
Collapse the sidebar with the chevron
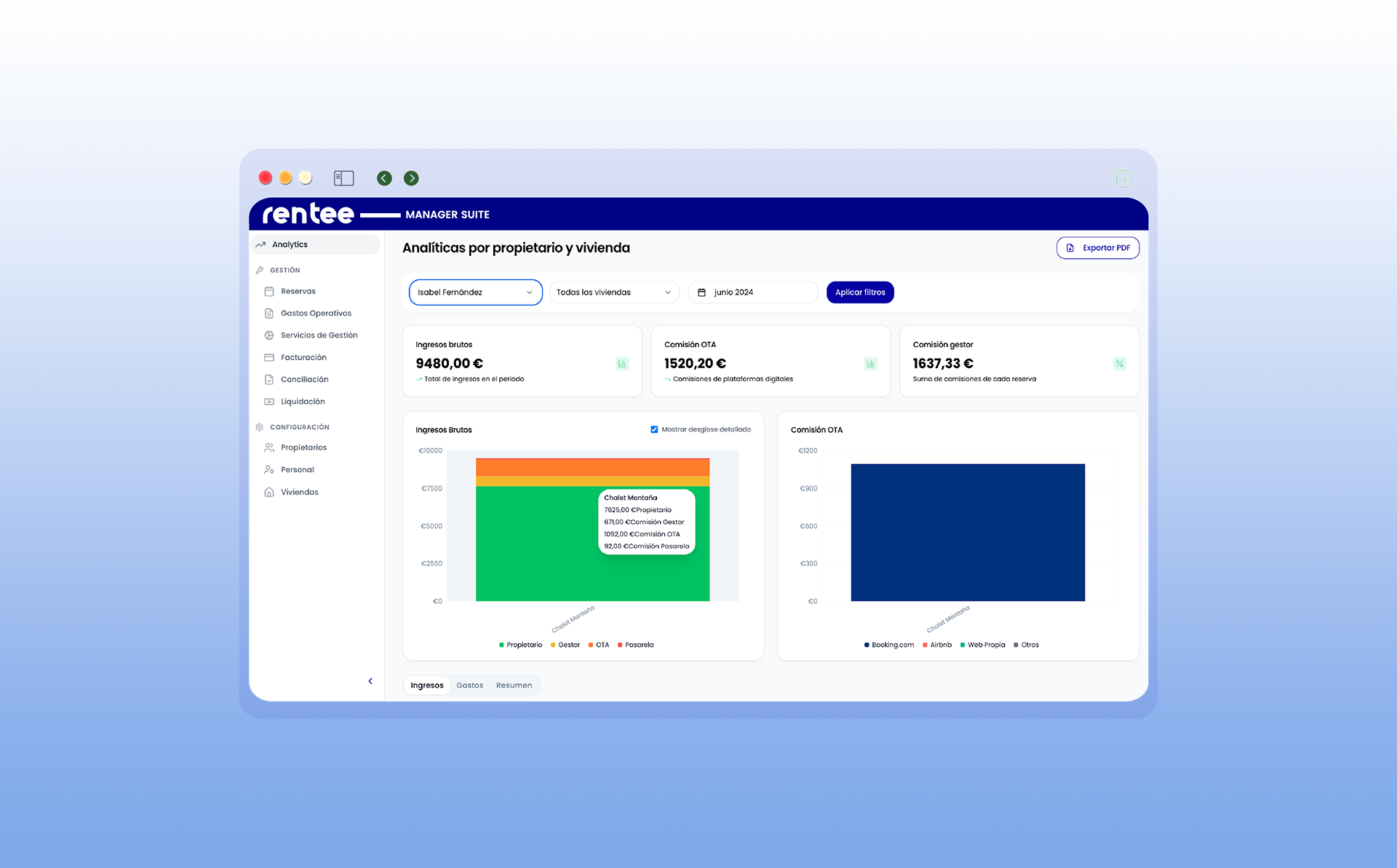point(370,681)
